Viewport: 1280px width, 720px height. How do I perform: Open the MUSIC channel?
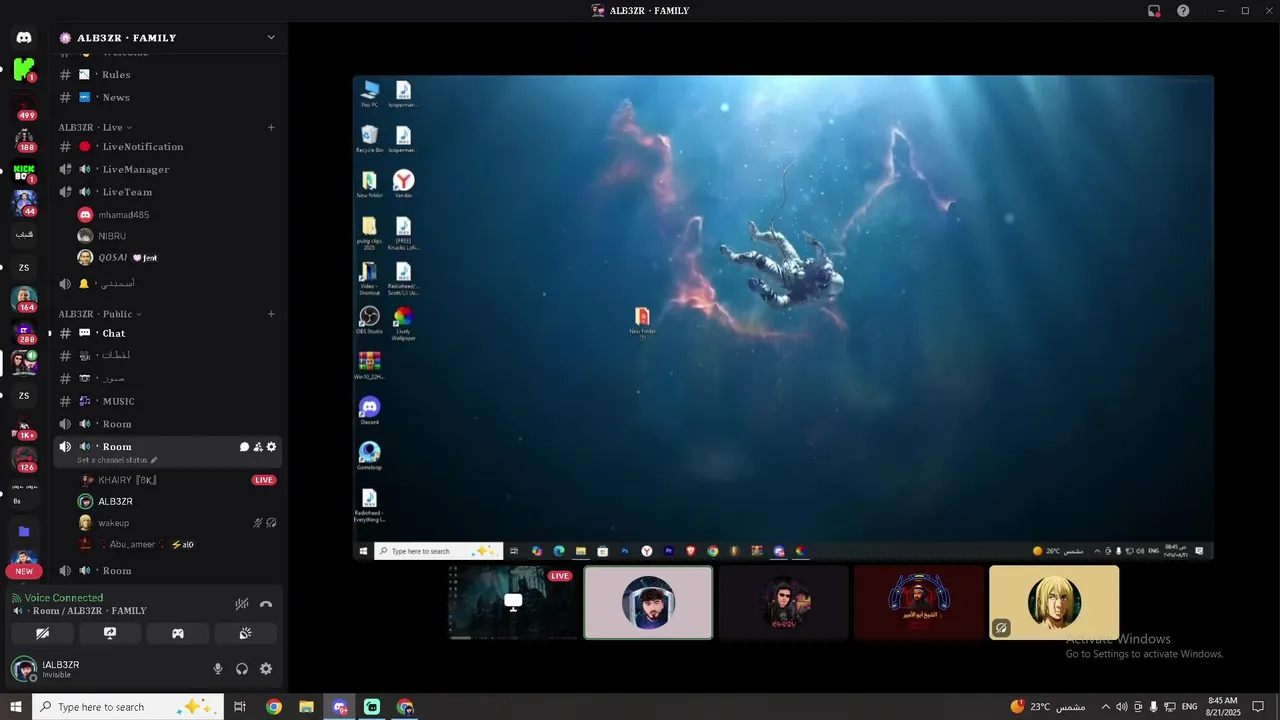pyautogui.click(x=168, y=401)
